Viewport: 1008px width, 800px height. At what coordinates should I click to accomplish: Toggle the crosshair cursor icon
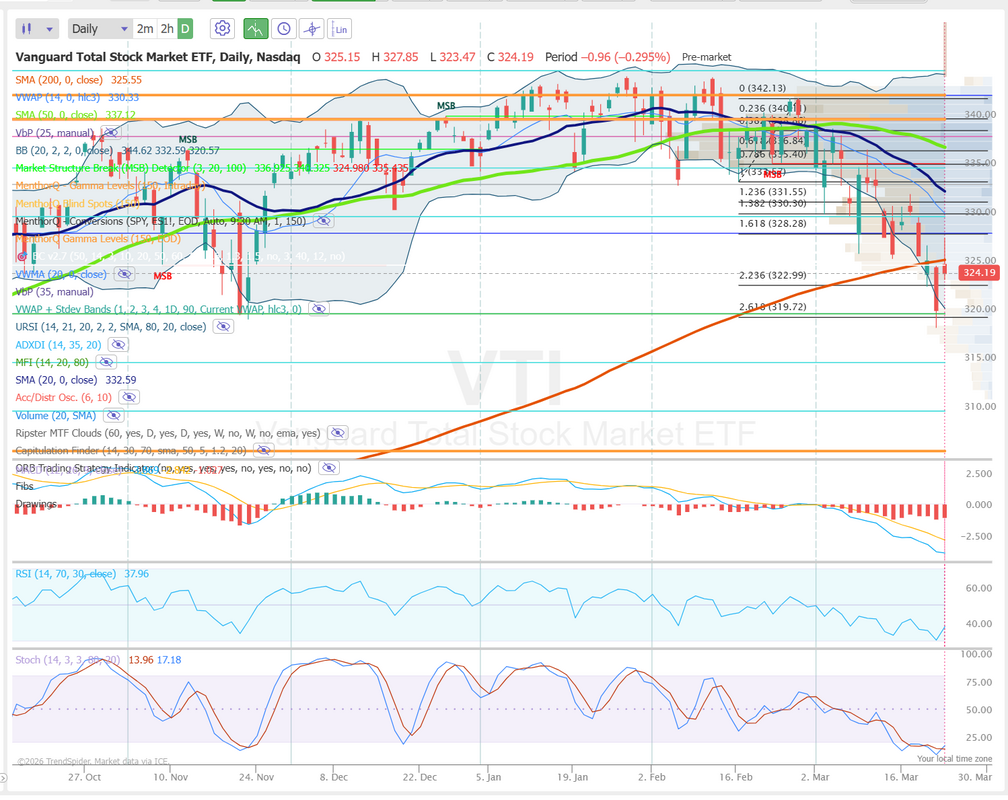[312, 29]
